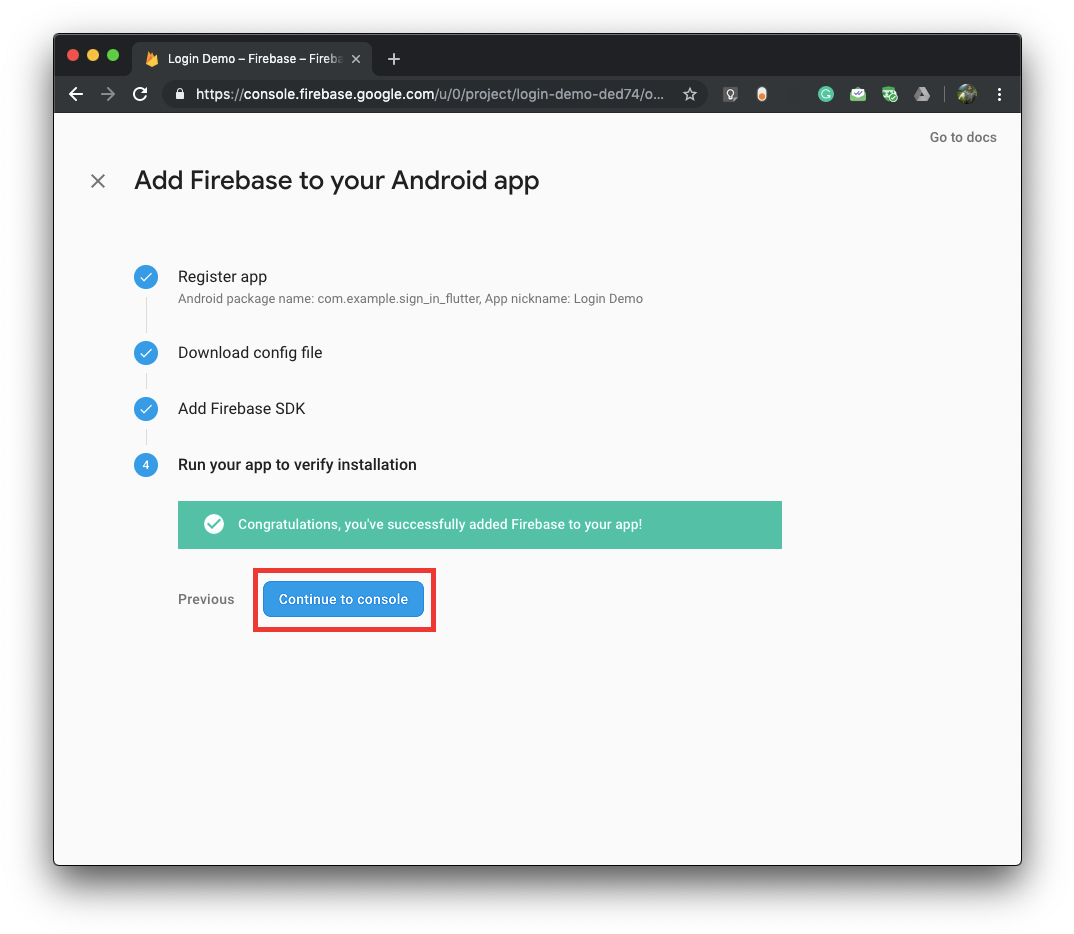The width and height of the screenshot is (1074, 934).
Task: Click the green envelope mail extension icon
Action: coord(858,94)
